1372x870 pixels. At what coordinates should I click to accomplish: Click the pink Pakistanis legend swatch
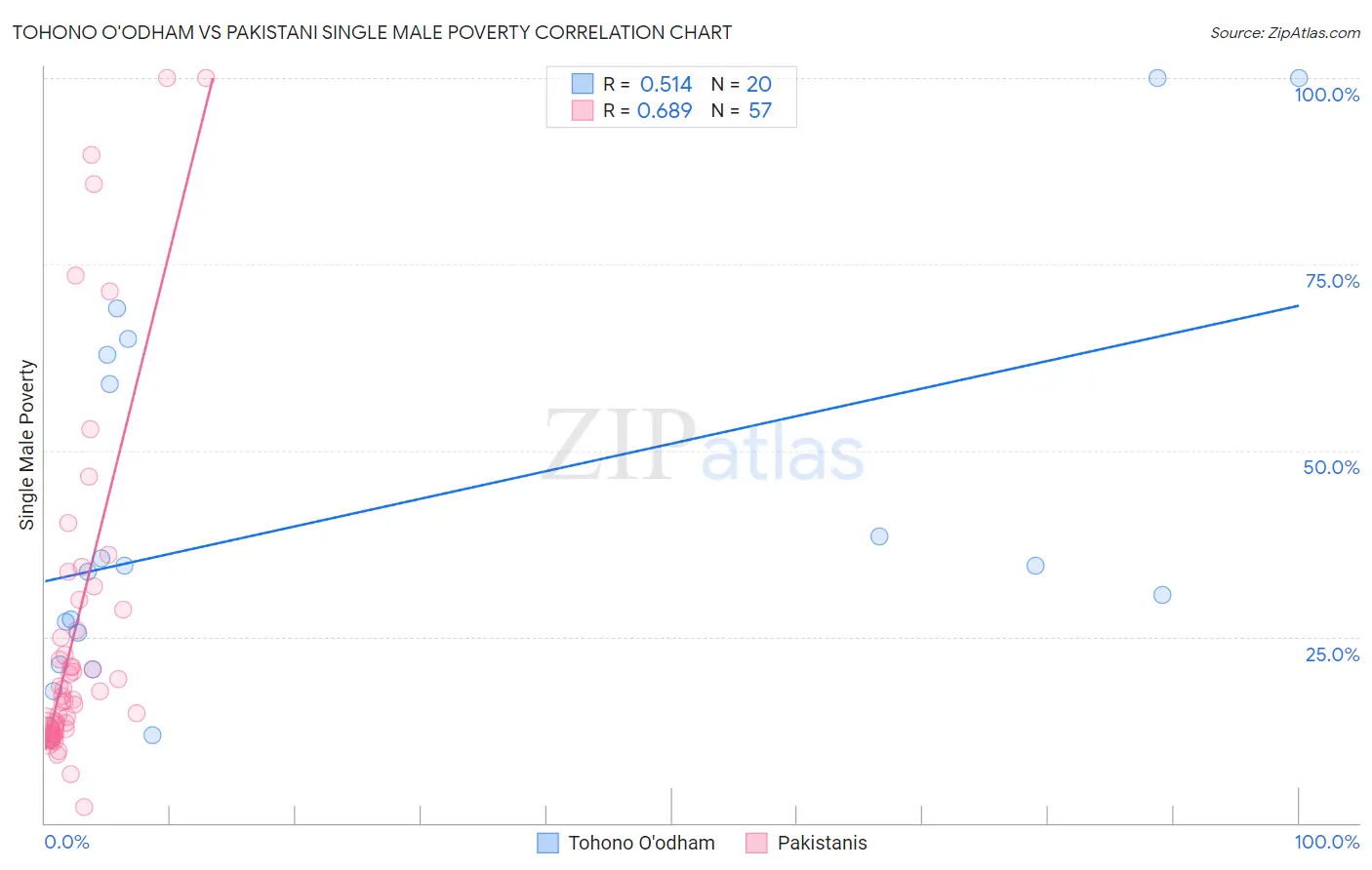757,843
